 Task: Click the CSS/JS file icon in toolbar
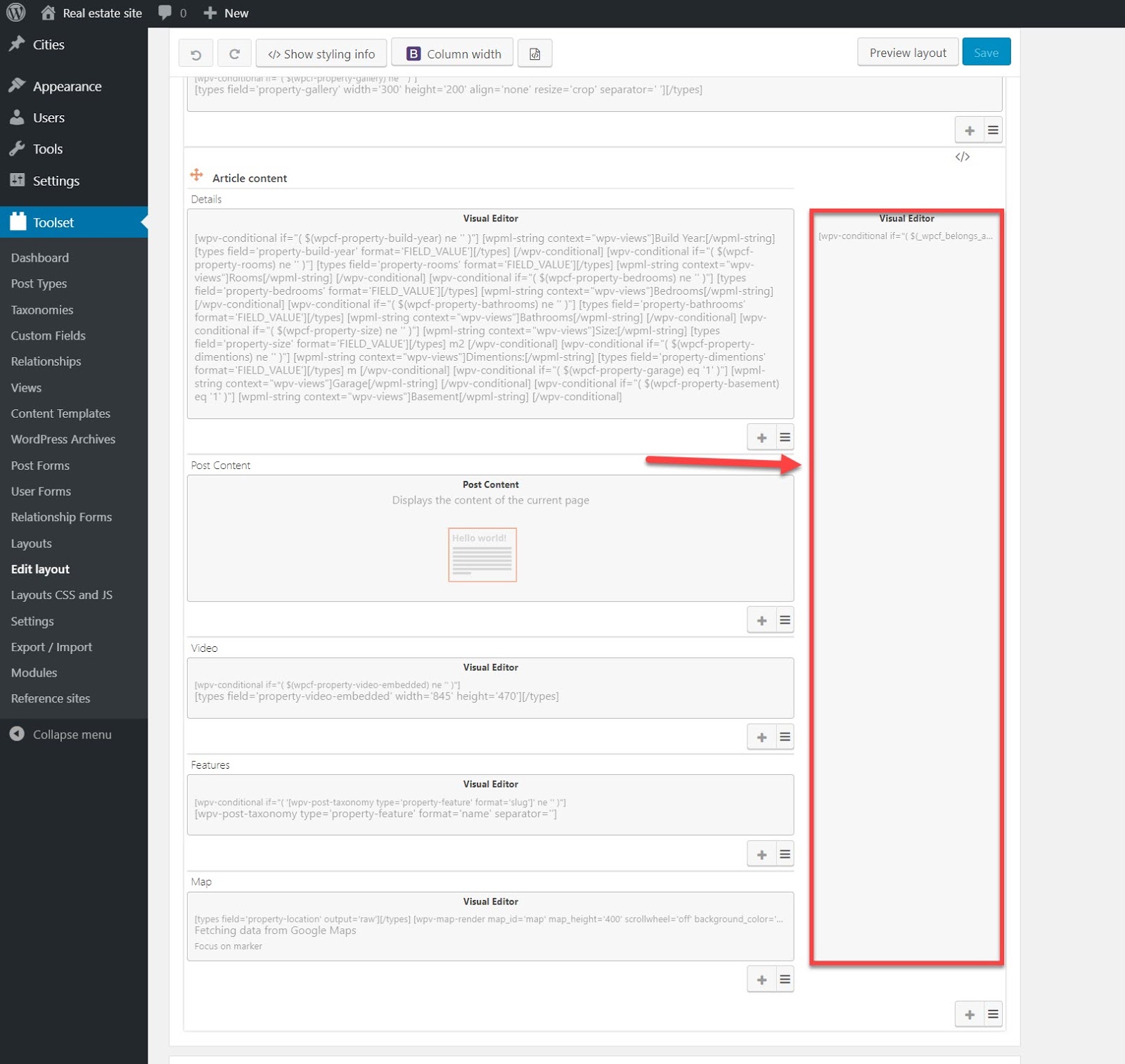534,54
